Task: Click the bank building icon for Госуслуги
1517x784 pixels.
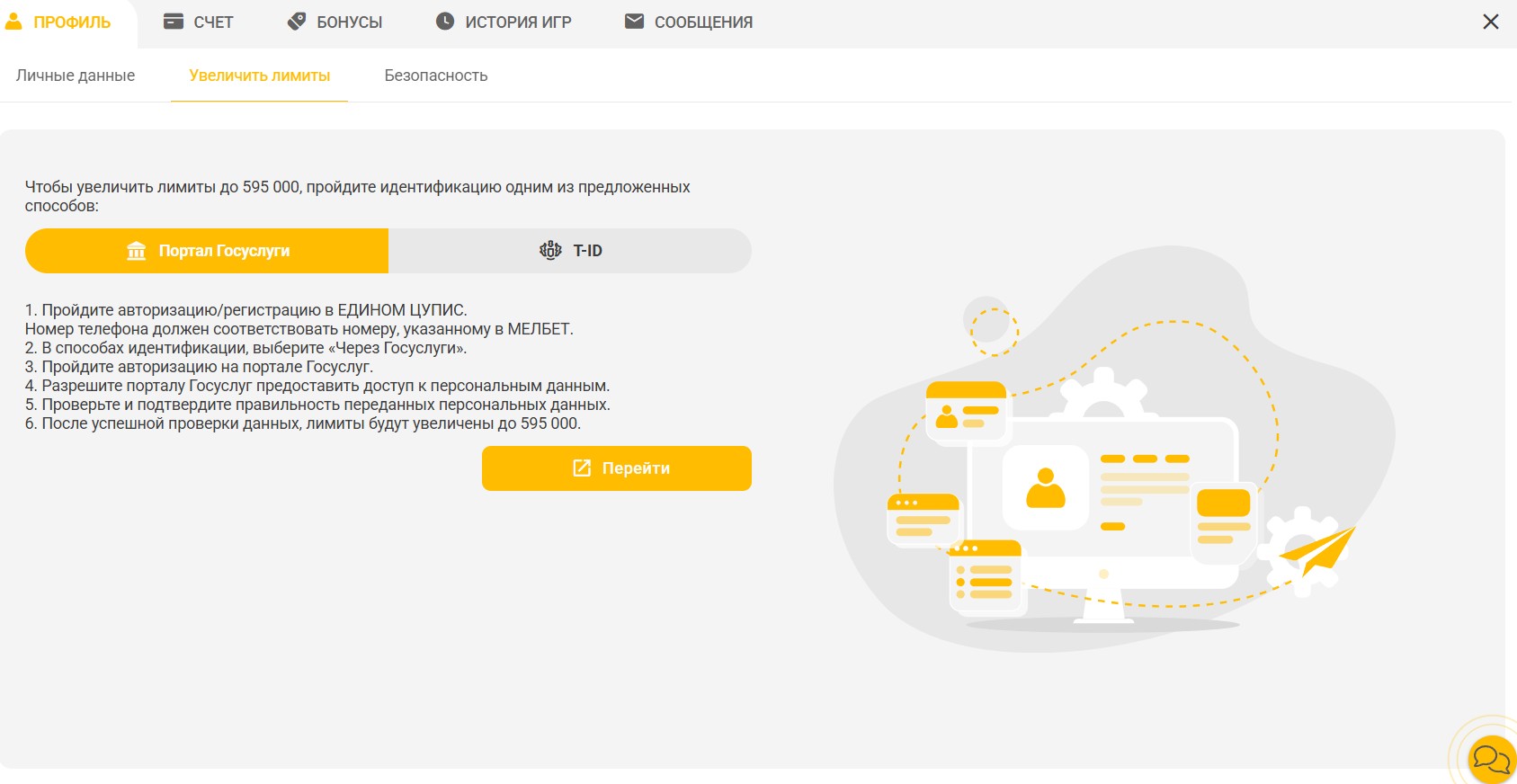Action: point(137,251)
